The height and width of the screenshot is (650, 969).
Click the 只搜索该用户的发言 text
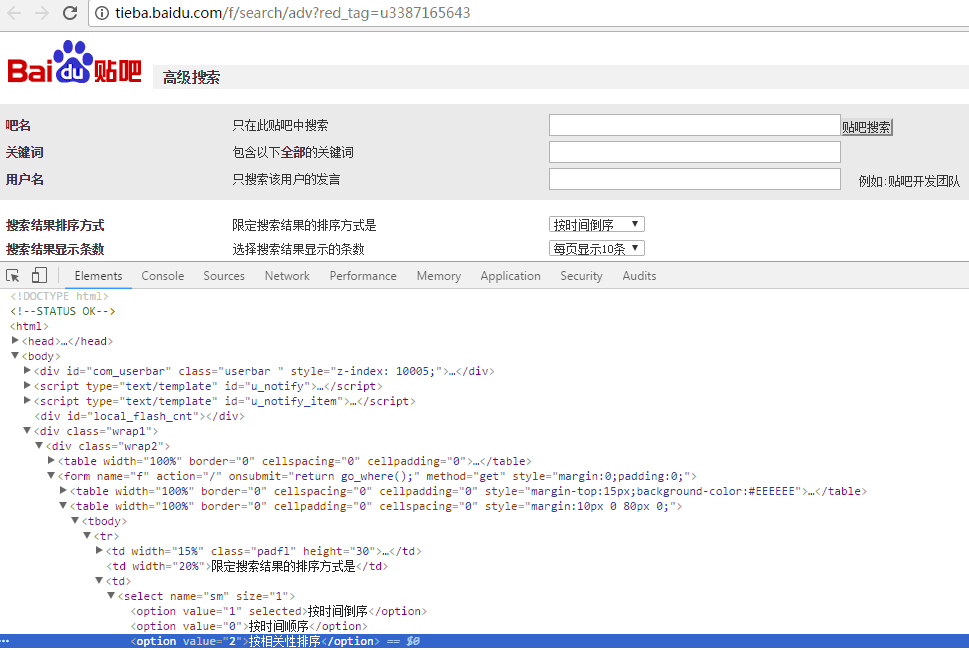point(286,179)
